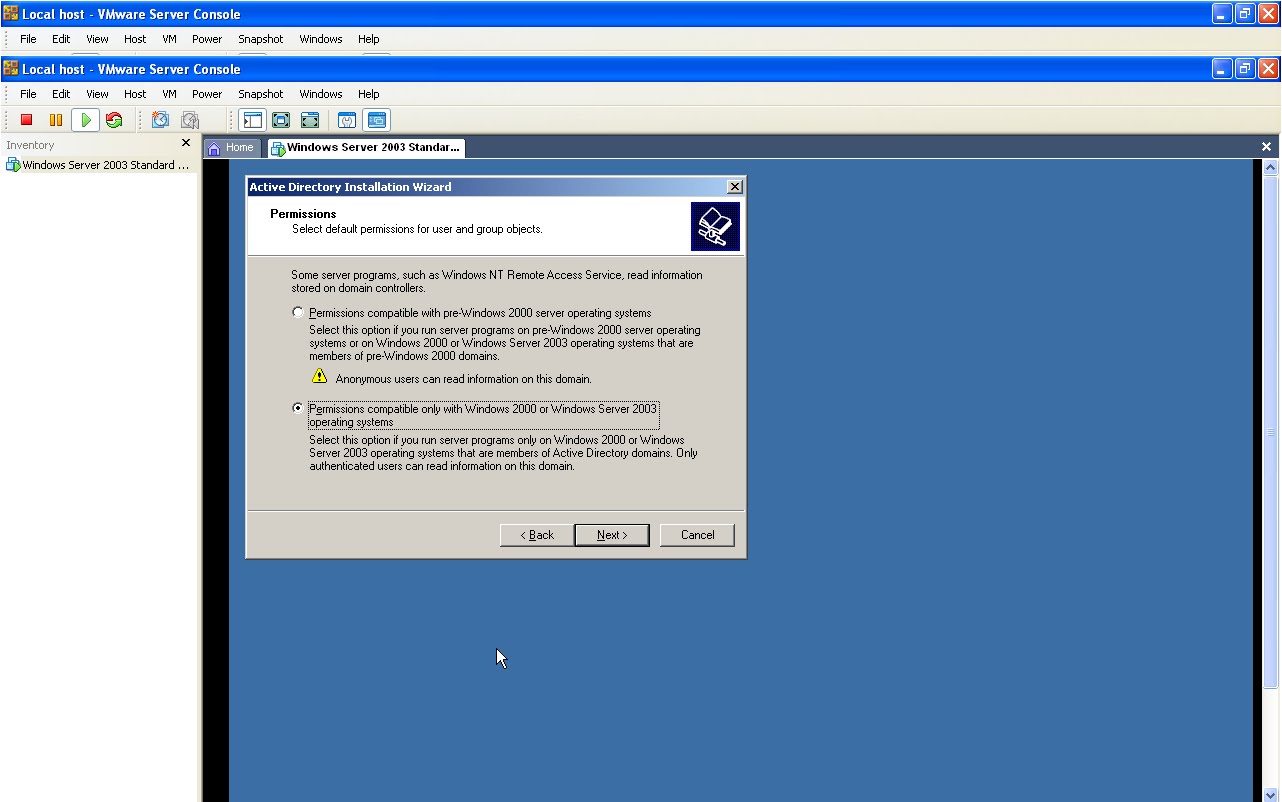Click the Home tab's house icon

click(214, 148)
